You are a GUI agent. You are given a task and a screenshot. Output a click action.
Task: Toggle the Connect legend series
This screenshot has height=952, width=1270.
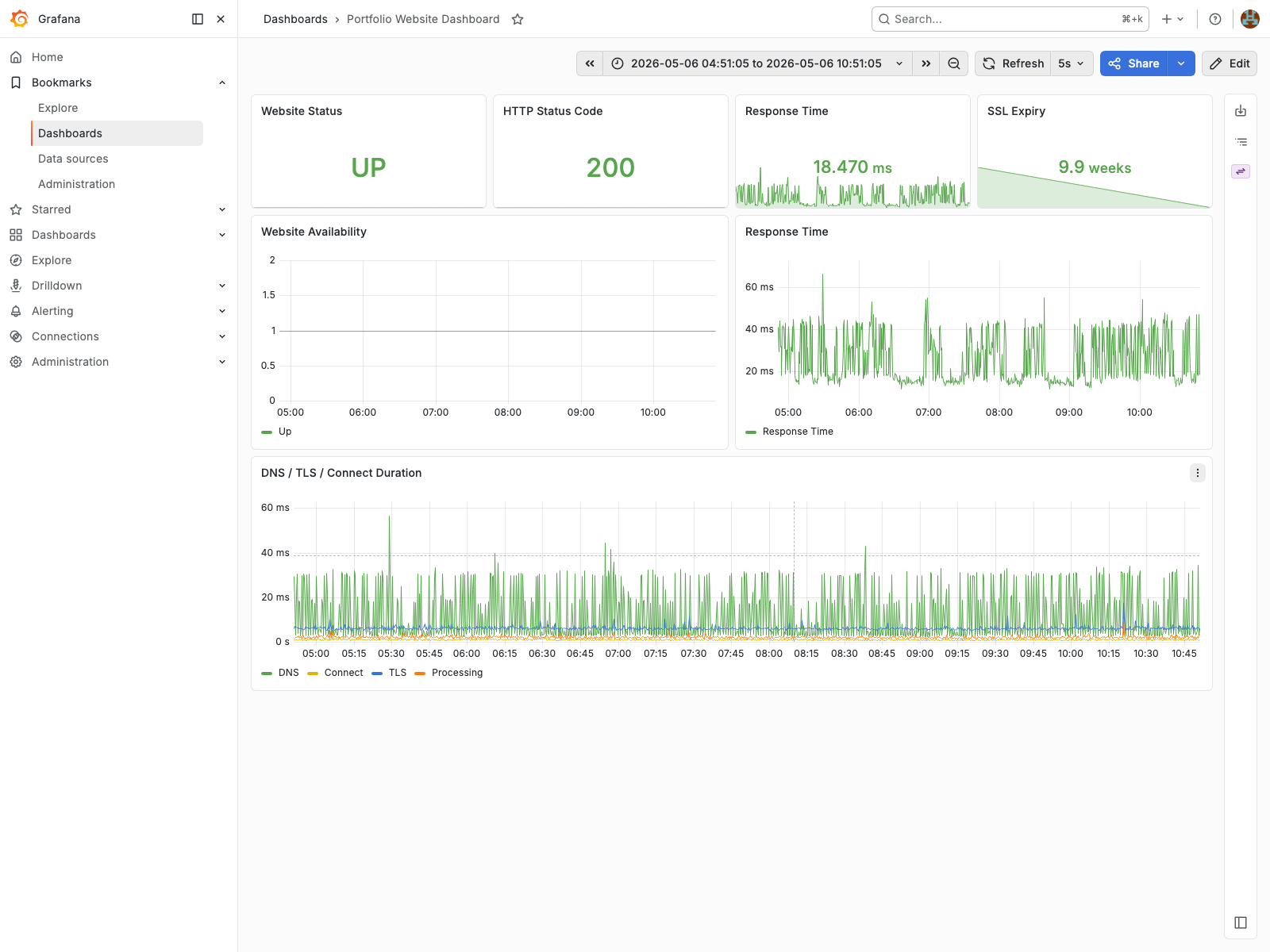[344, 673]
